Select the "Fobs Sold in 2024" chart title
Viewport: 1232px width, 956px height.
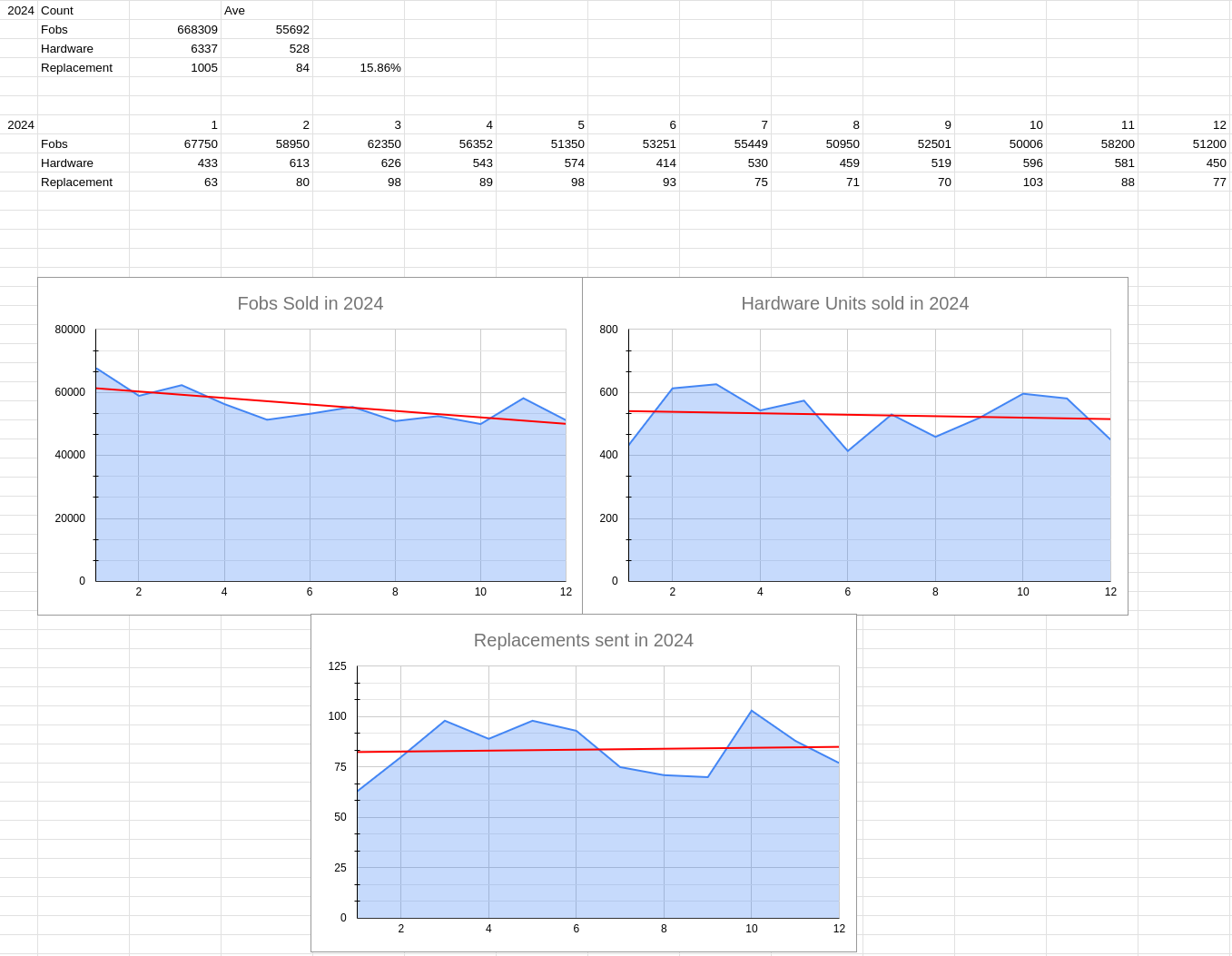[310, 303]
